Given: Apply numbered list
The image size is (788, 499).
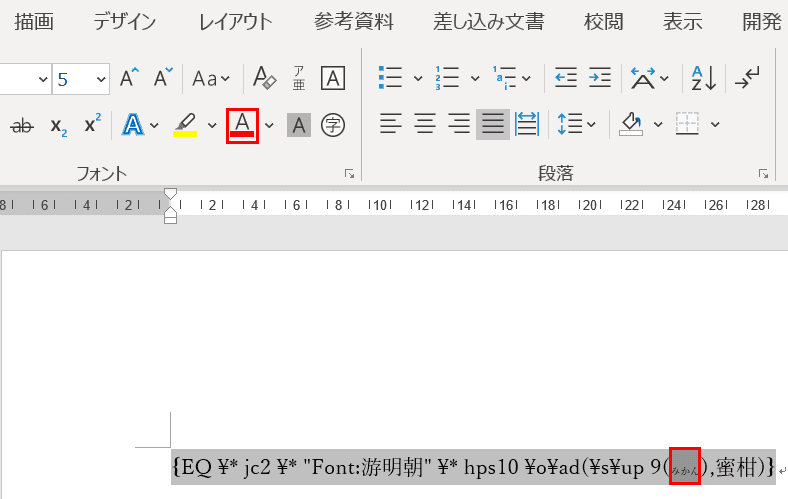Looking at the screenshot, I should coord(447,78).
